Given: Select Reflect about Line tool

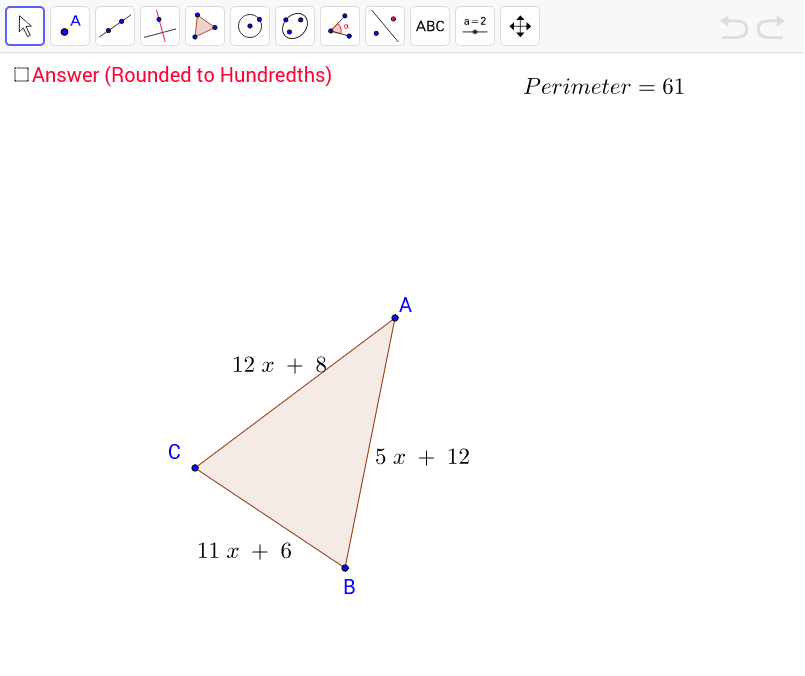Looking at the screenshot, I should [x=385, y=26].
